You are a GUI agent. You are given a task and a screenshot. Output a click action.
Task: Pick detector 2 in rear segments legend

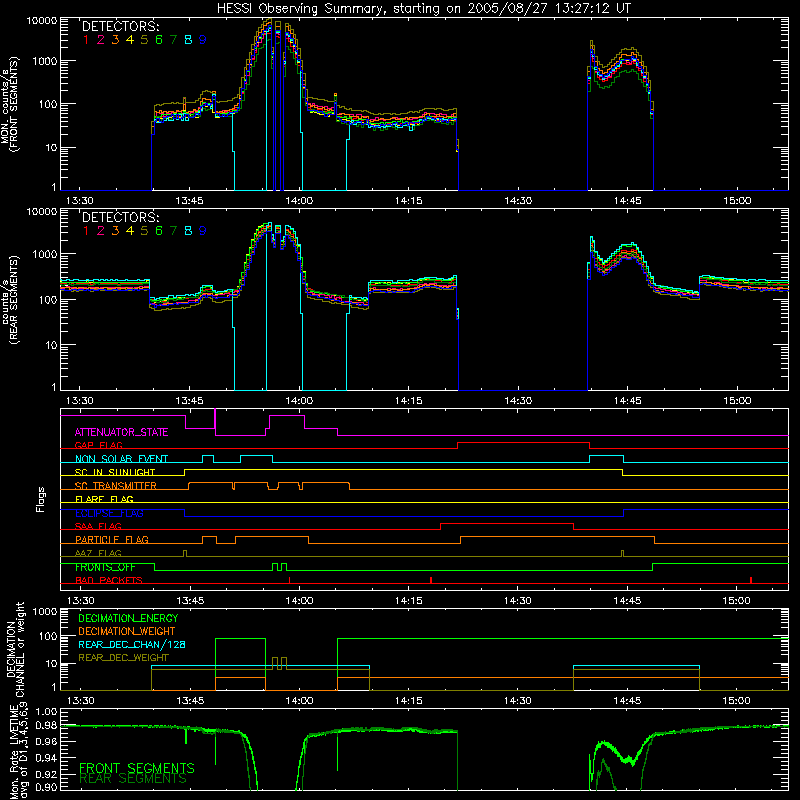click(101, 231)
